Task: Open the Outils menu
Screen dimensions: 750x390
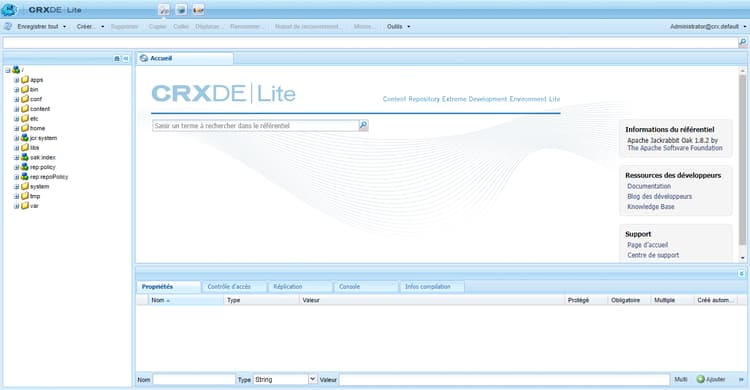Action: click(x=398, y=26)
